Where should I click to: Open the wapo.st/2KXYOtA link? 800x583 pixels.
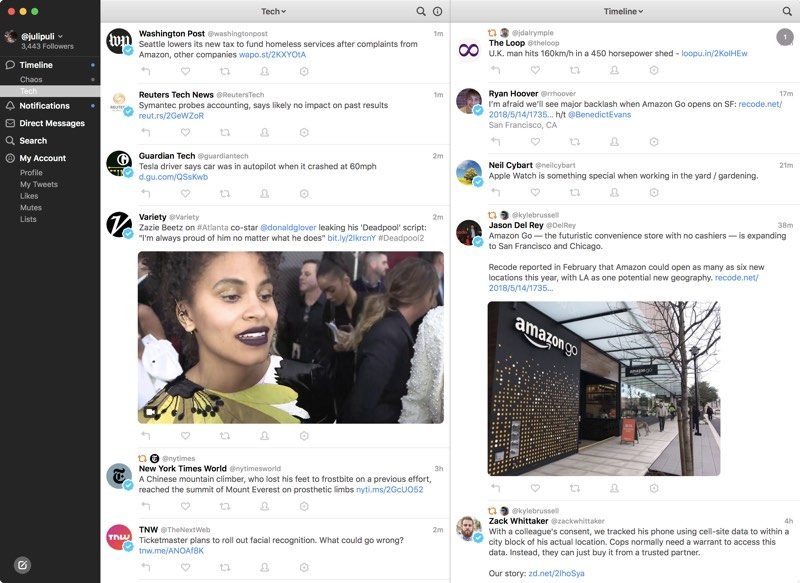[x=272, y=55]
